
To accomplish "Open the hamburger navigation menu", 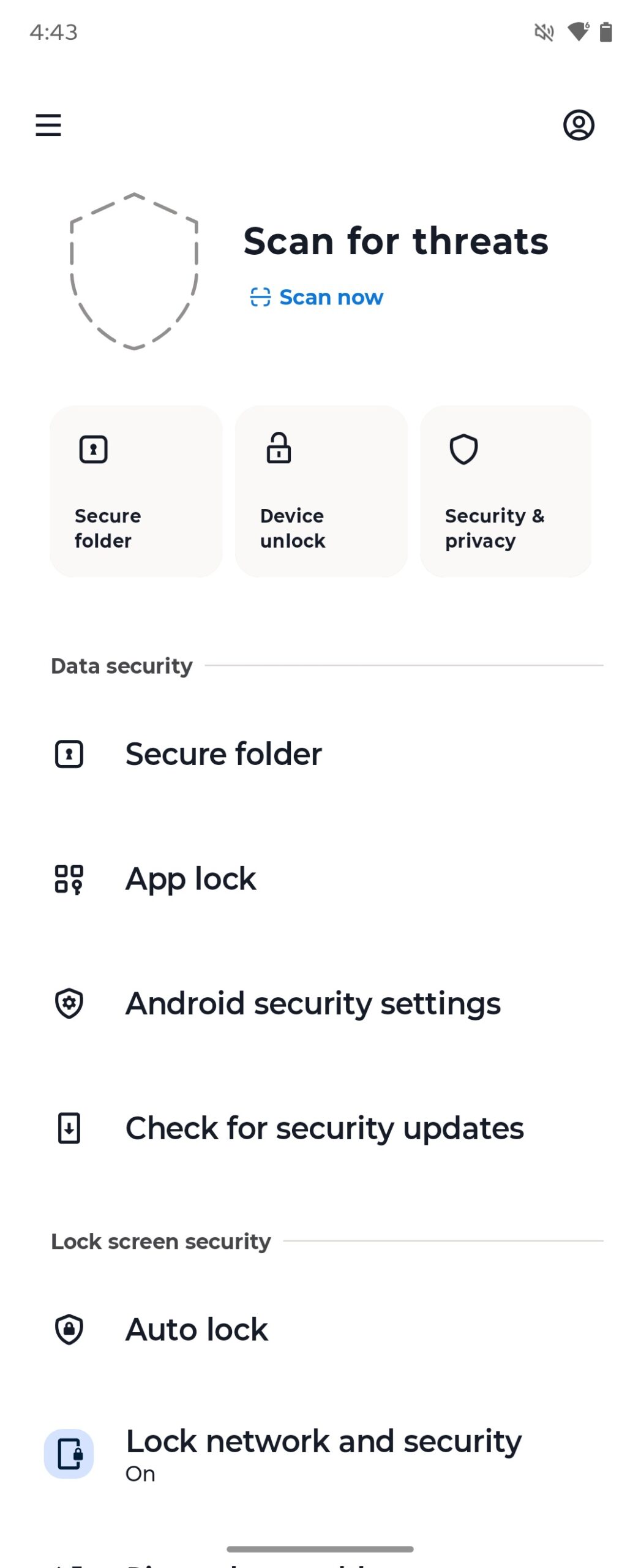I will [x=48, y=125].
